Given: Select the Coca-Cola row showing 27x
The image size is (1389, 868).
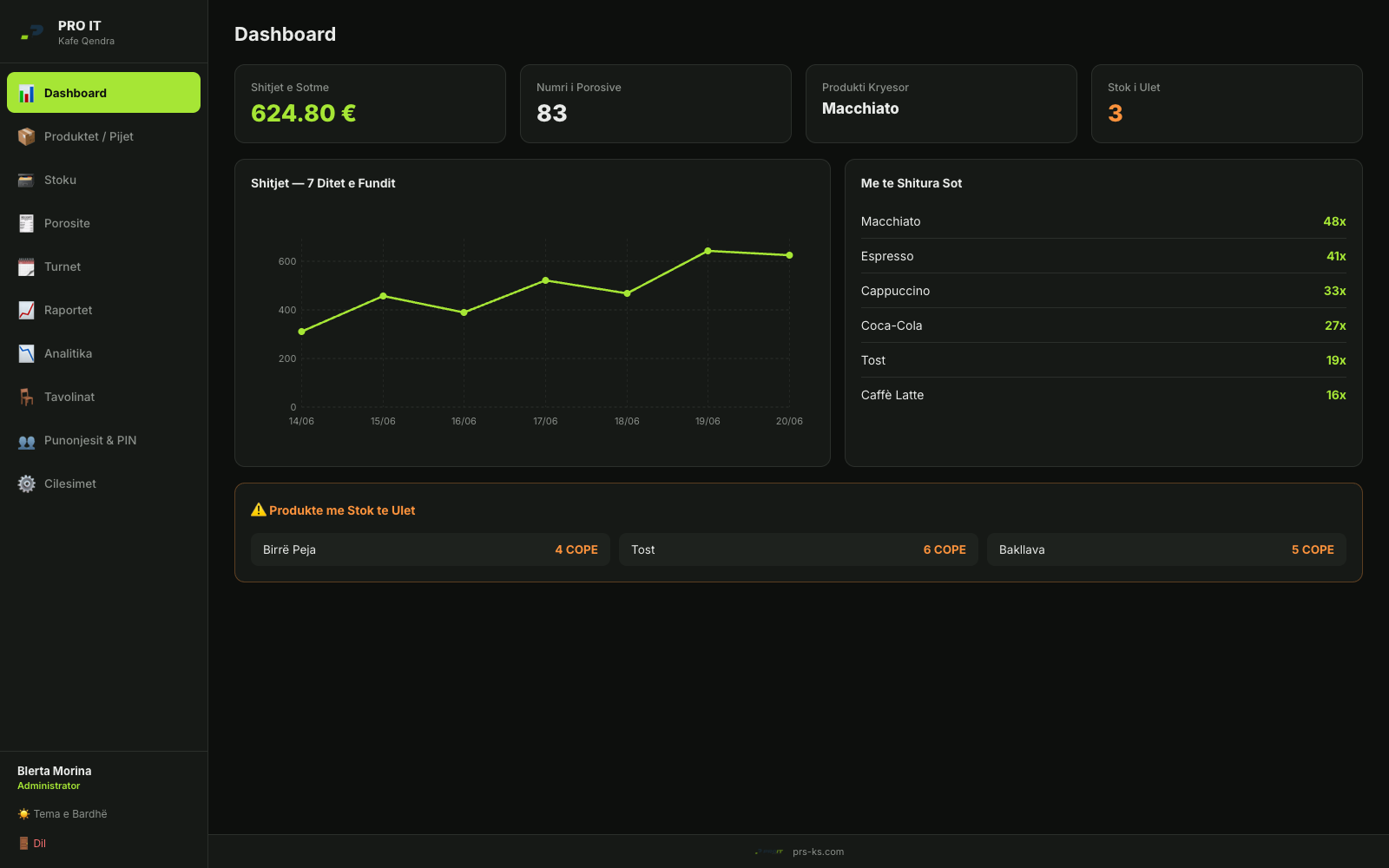Looking at the screenshot, I should (1103, 325).
